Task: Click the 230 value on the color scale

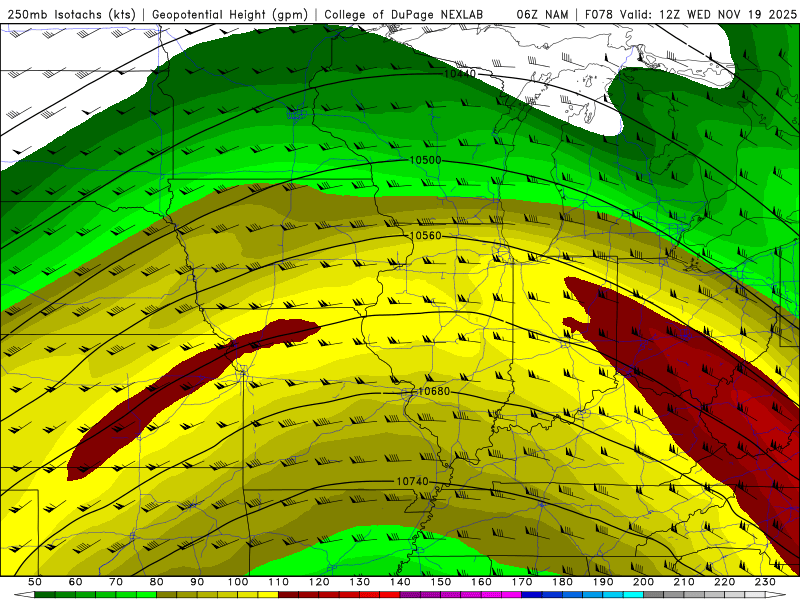Action: [x=765, y=582]
